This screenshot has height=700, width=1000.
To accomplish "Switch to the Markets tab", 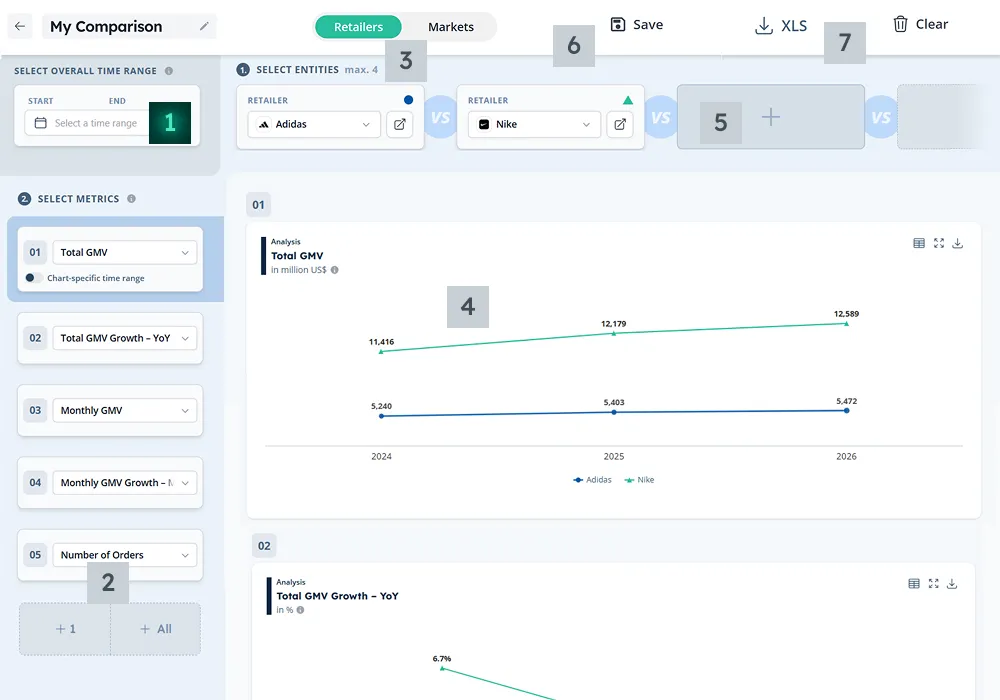I will pos(451,27).
